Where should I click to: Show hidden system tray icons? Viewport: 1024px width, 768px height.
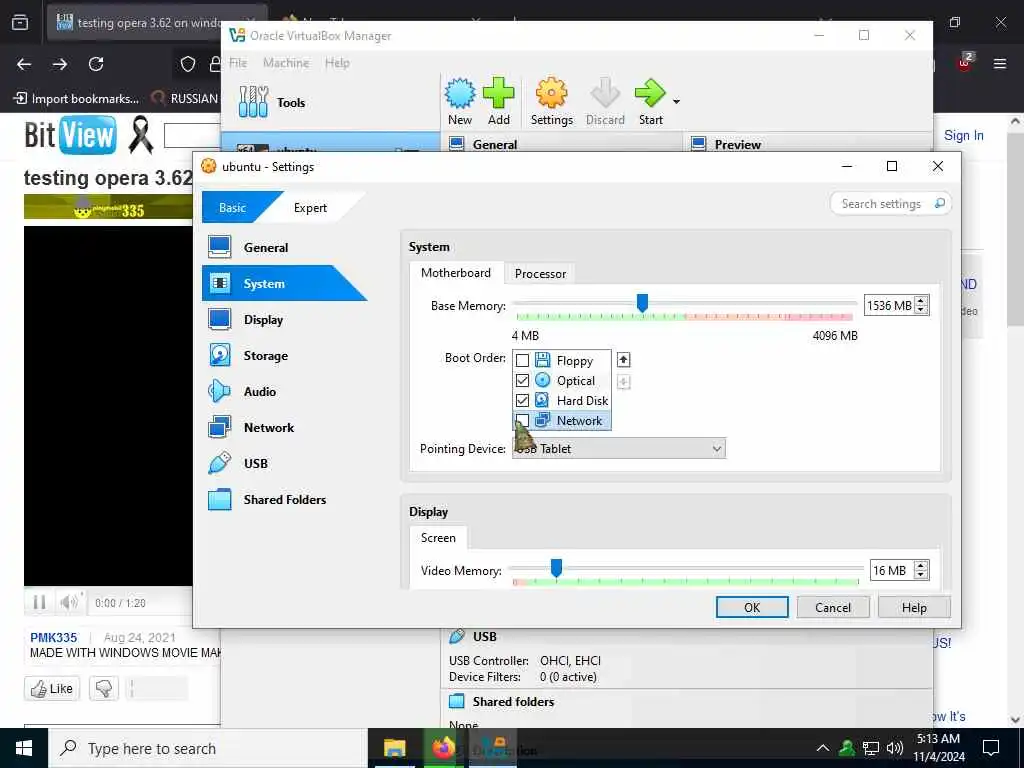coord(823,748)
